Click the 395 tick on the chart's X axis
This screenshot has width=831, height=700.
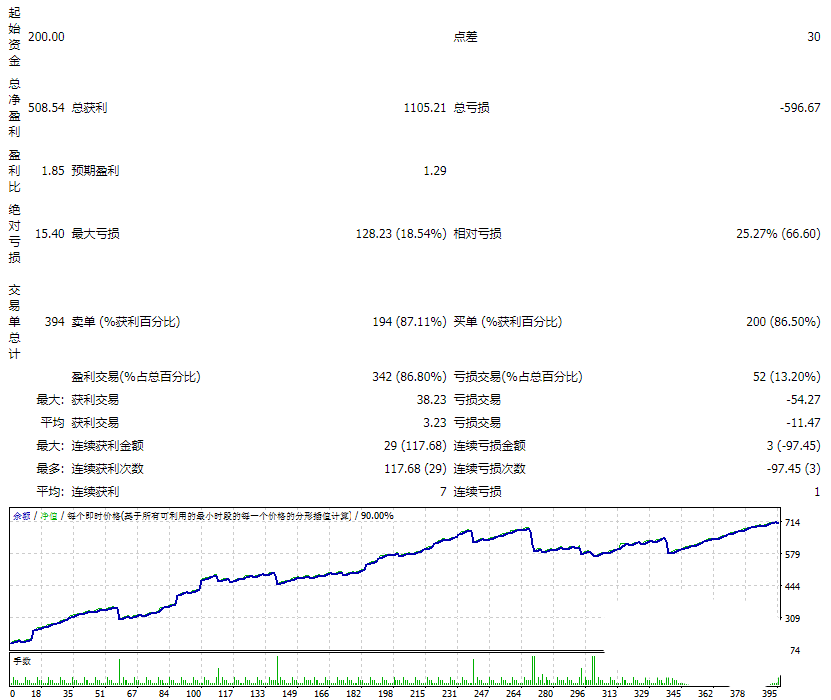pyautogui.click(x=769, y=692)
